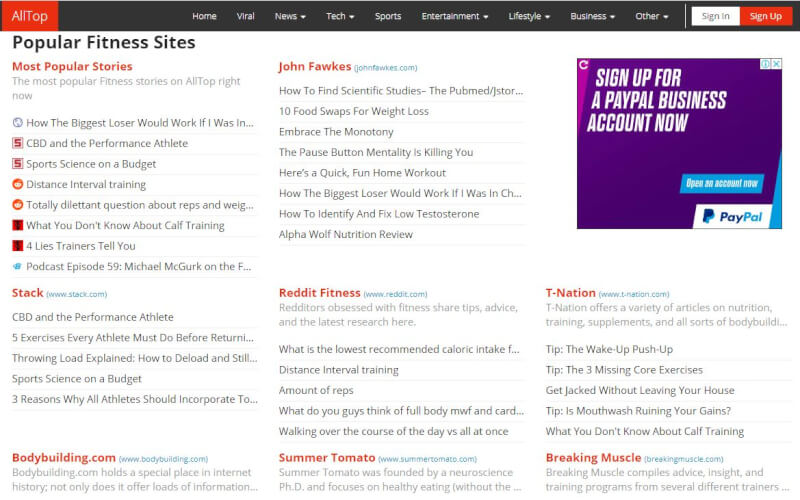Screen dimensions: 800x500
Task: Visit breakingmuscle.com link
Action: click(x=684, y=459)
